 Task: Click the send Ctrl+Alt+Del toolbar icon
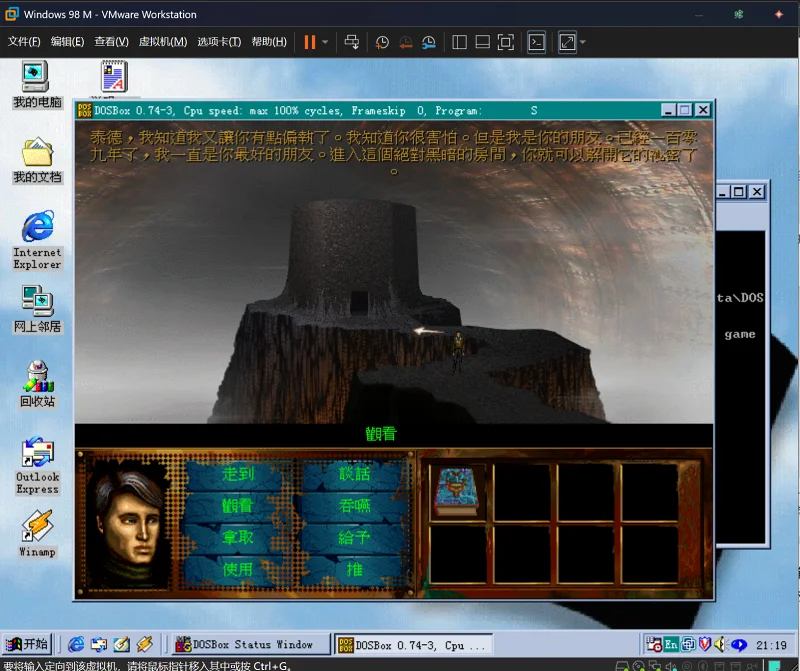[352, 42]
